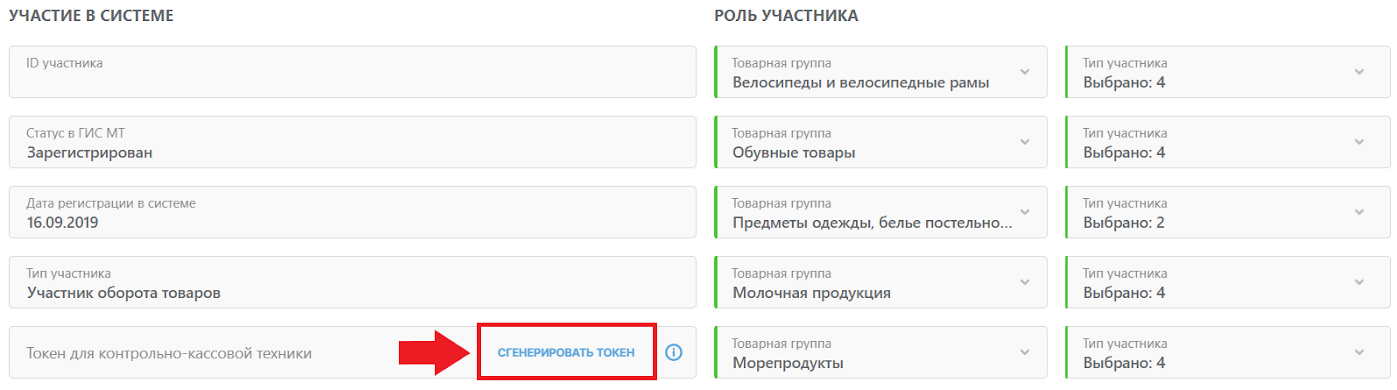Click the ID участника field
The width and height of the screenshot is (1397, 390).
point(352,72)
